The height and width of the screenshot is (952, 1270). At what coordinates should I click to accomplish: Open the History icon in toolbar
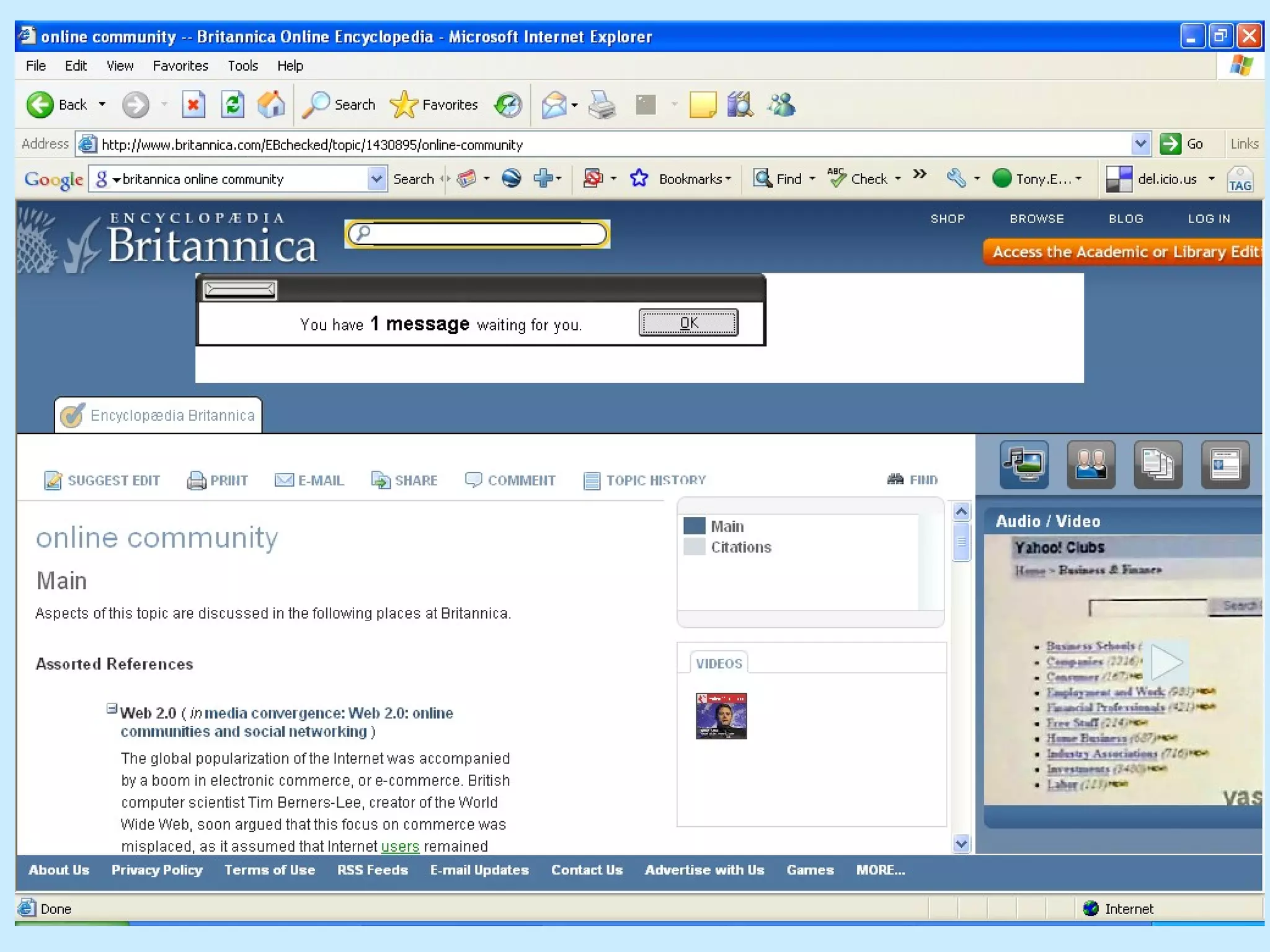point(508,104)
